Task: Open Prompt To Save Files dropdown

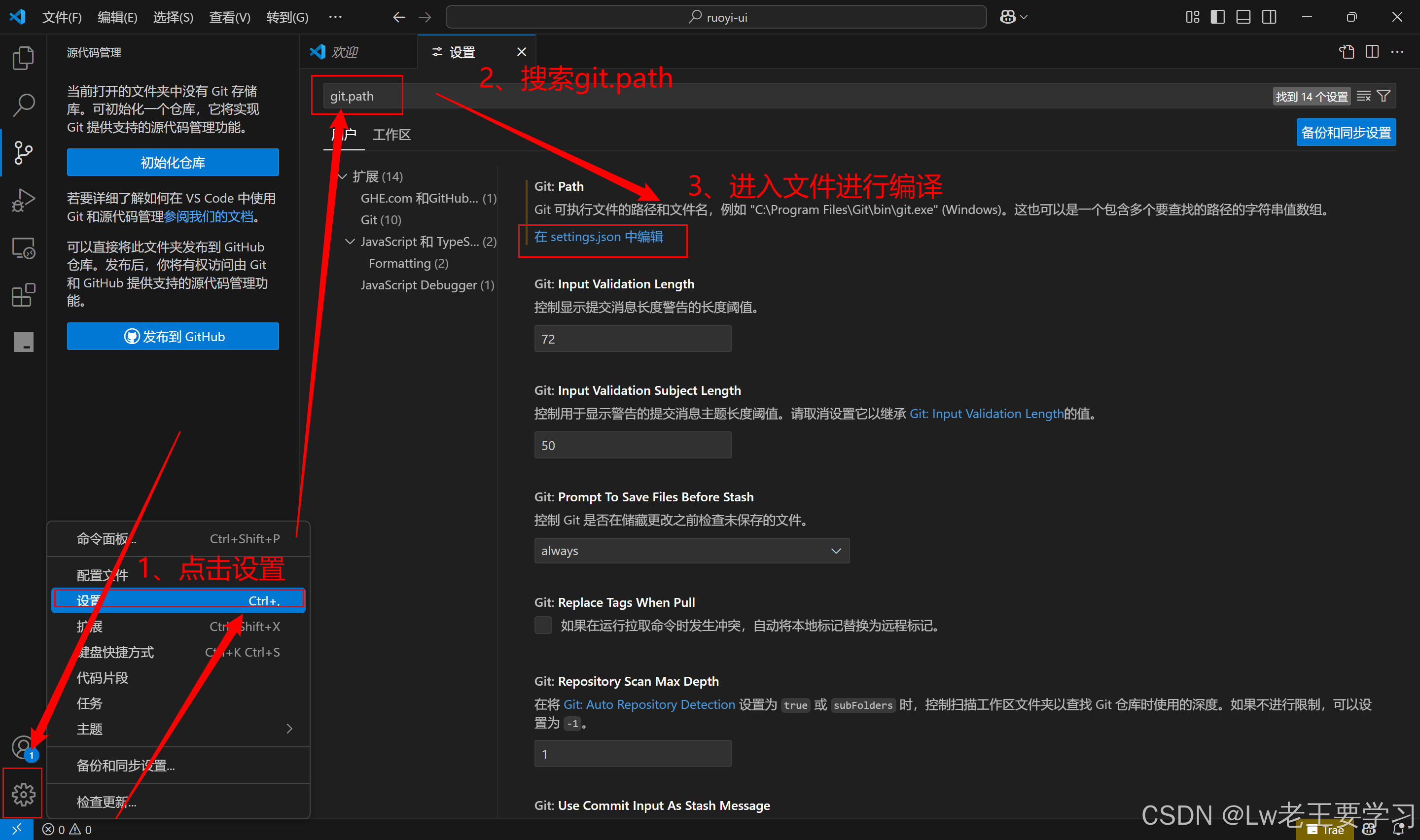Action: point(691,550)
